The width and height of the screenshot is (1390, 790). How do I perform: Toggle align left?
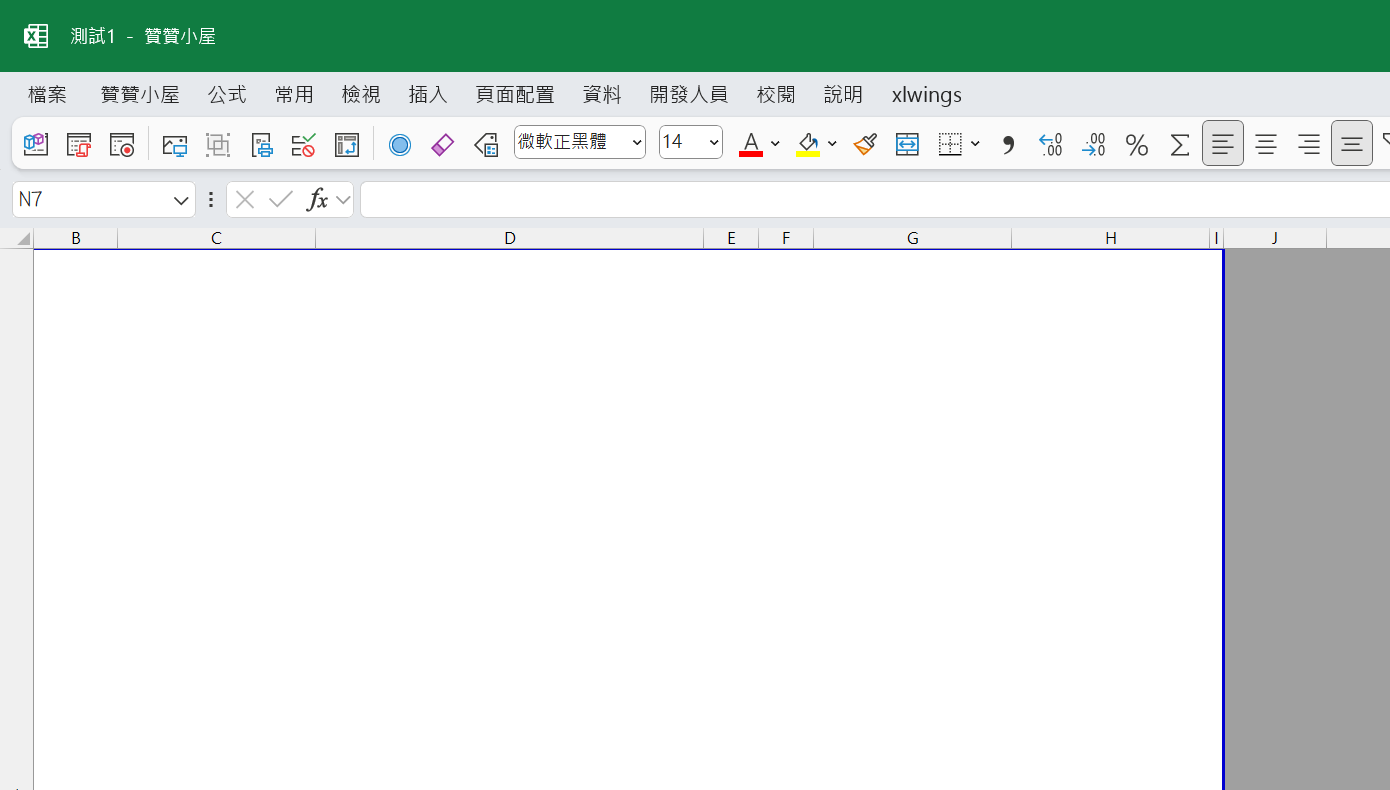pos(1223,143)
